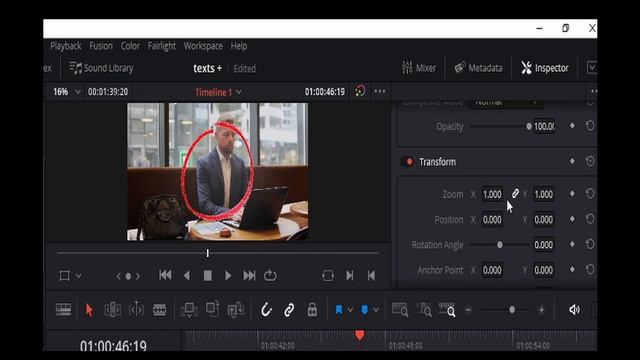Open the Timeline 1 selector dropdown
640x360 pixels.
[218, 92]
